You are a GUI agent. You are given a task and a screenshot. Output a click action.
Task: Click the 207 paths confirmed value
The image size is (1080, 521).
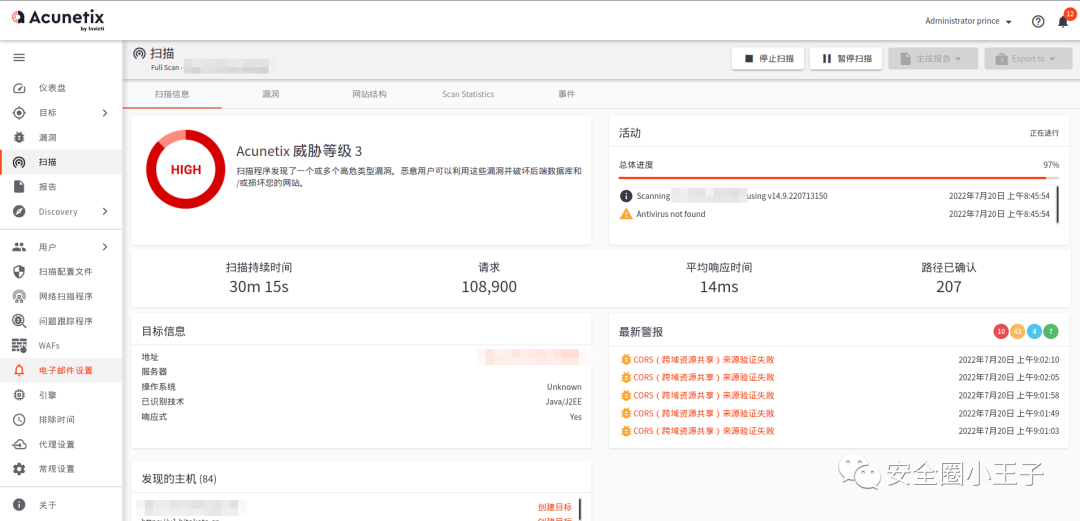click(x=948, y=287)
